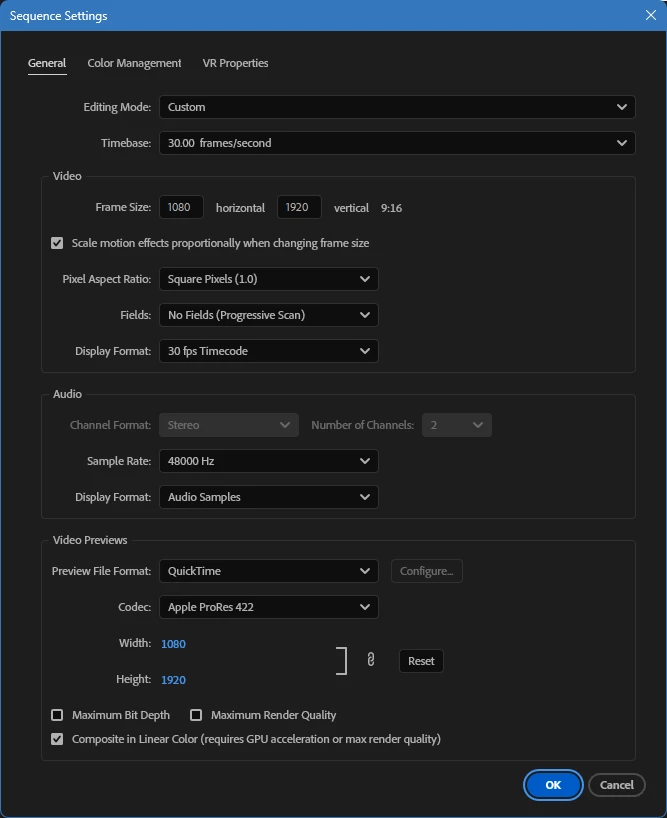The height and width of the screenshot is (818, 667).
Task: Click the Video Previews section label
Action: pos(90,540)
